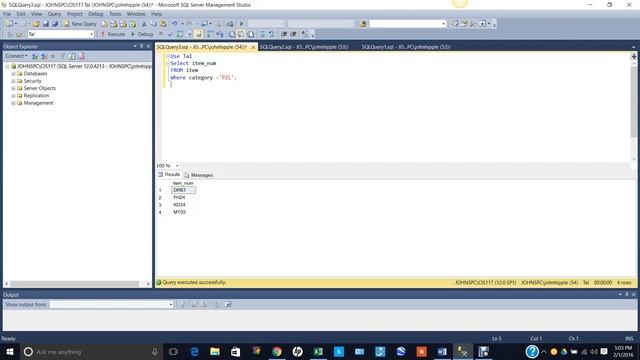
Task: Open the Query Options icon
Action: 189,34
